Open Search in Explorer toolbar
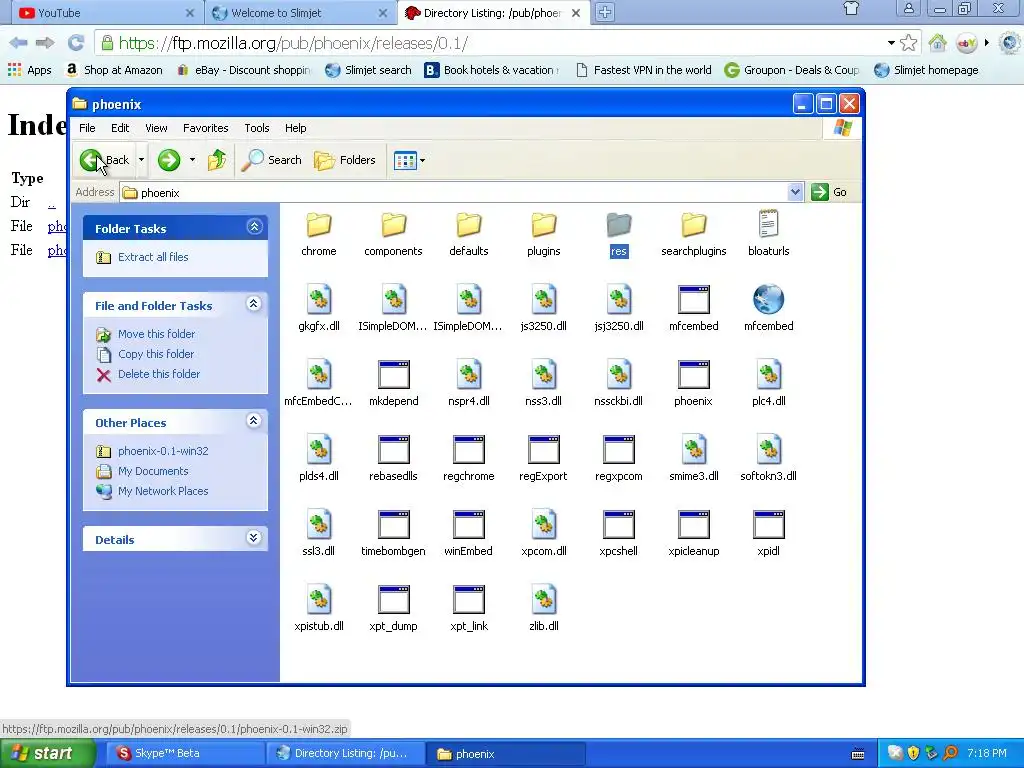 [x=271, y=160]
